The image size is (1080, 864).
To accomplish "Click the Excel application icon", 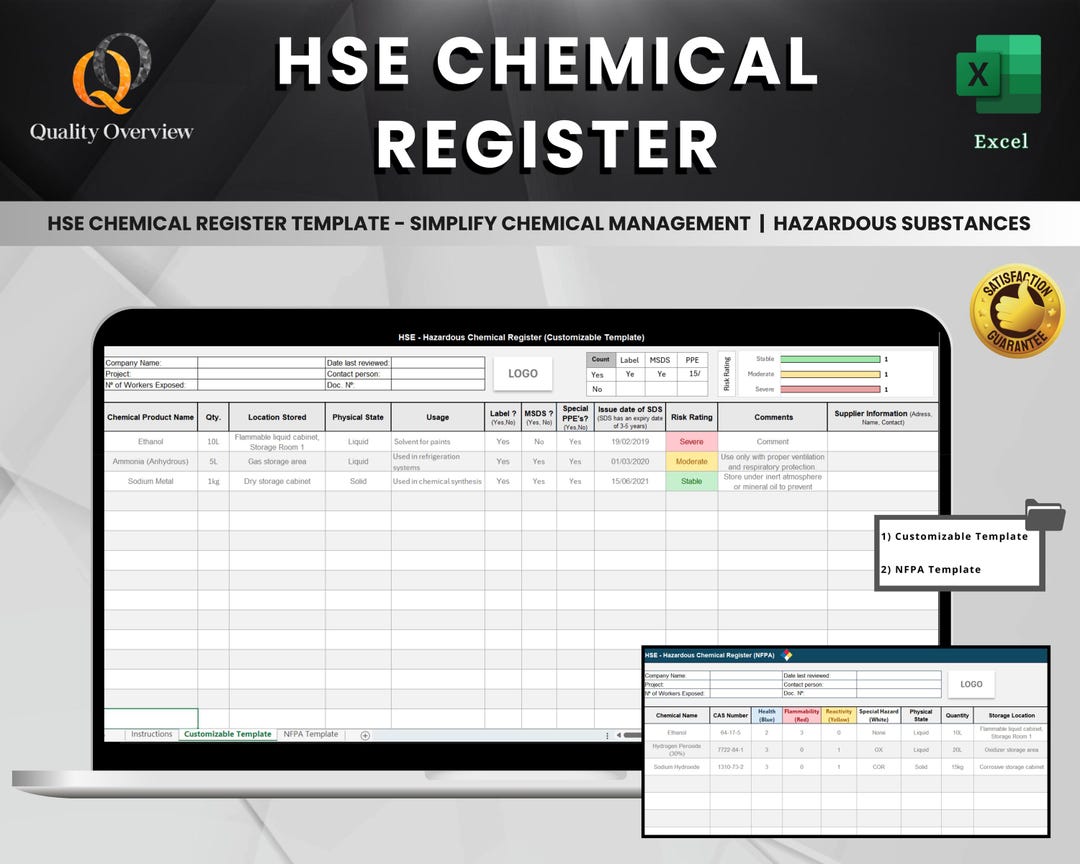I will tap(1000, 75).
